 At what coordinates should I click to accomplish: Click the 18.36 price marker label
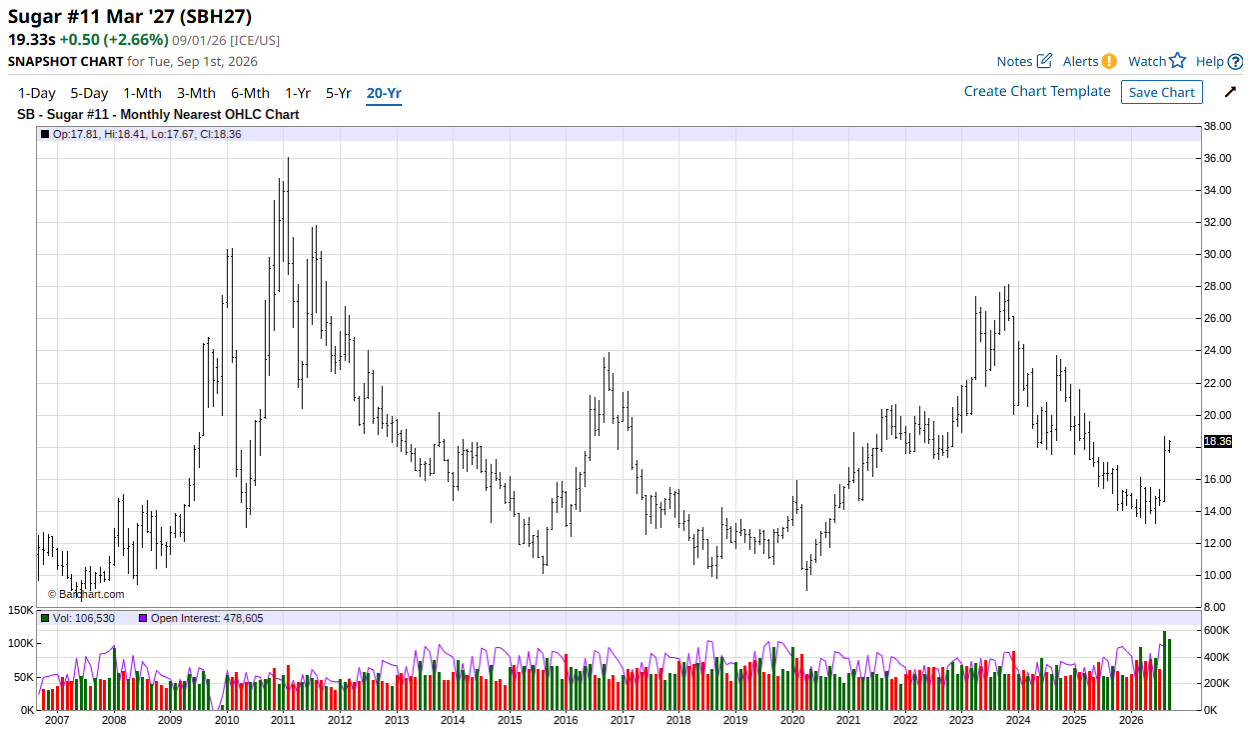(x=1217, y=441)
